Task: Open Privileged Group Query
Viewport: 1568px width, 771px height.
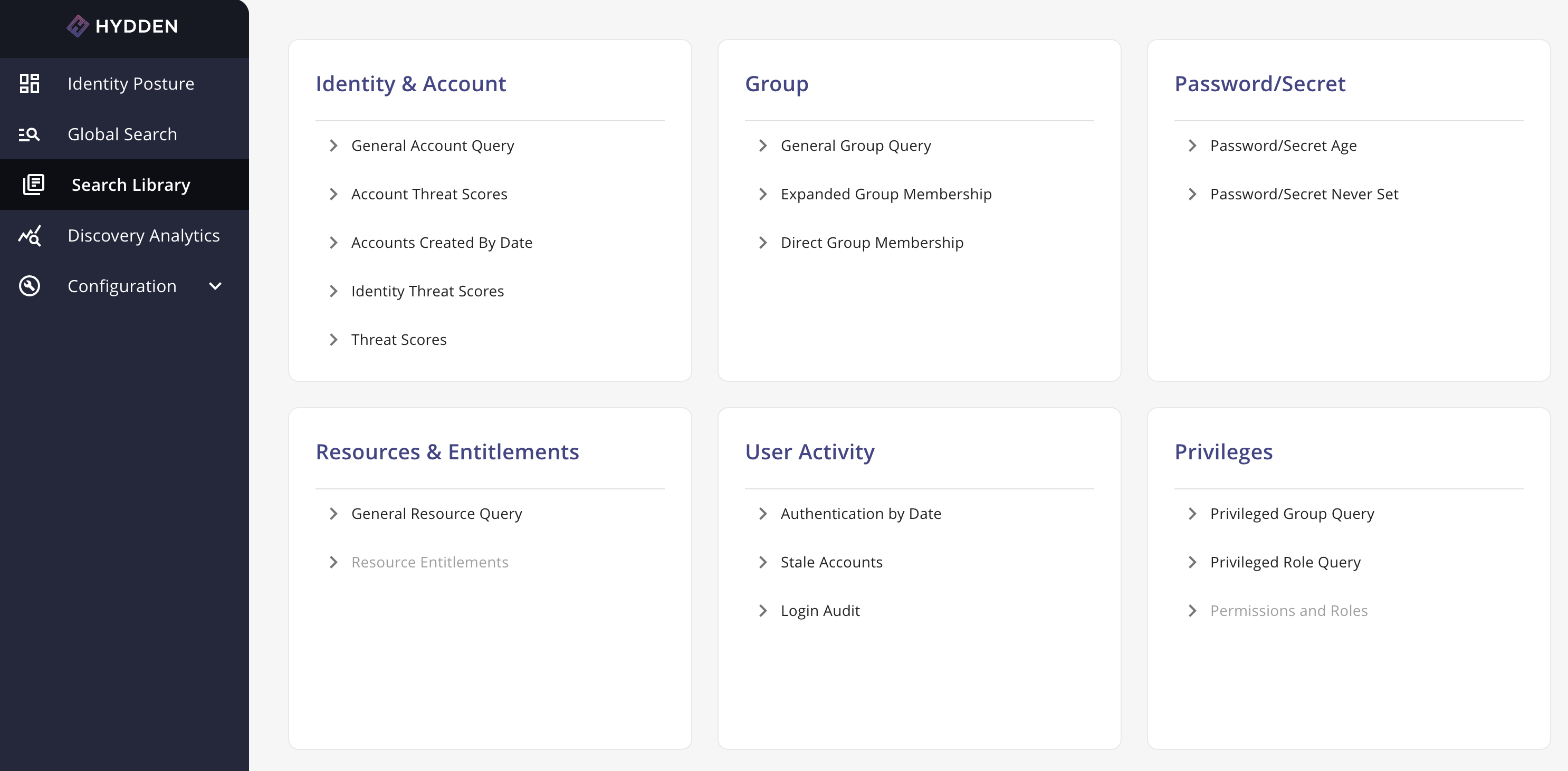Action: point(1292,514)
